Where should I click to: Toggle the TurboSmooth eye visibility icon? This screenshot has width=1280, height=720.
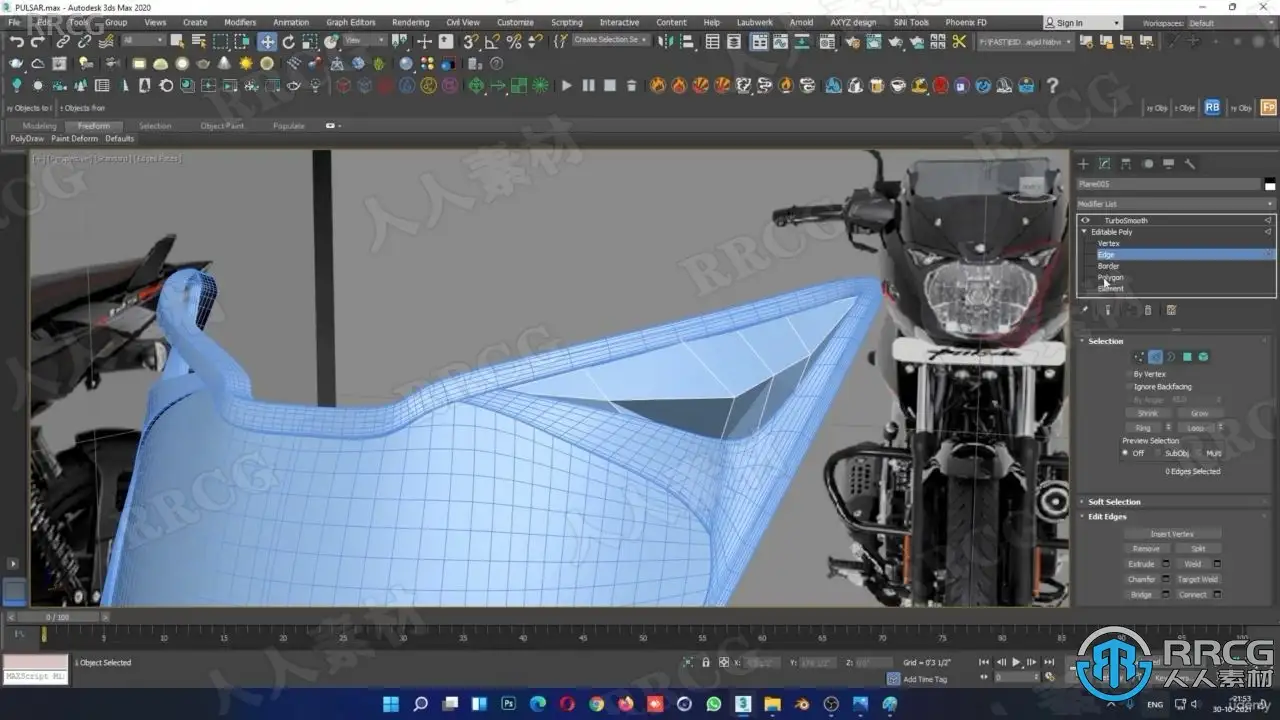pyautogui.click(x=1085, y=220)
